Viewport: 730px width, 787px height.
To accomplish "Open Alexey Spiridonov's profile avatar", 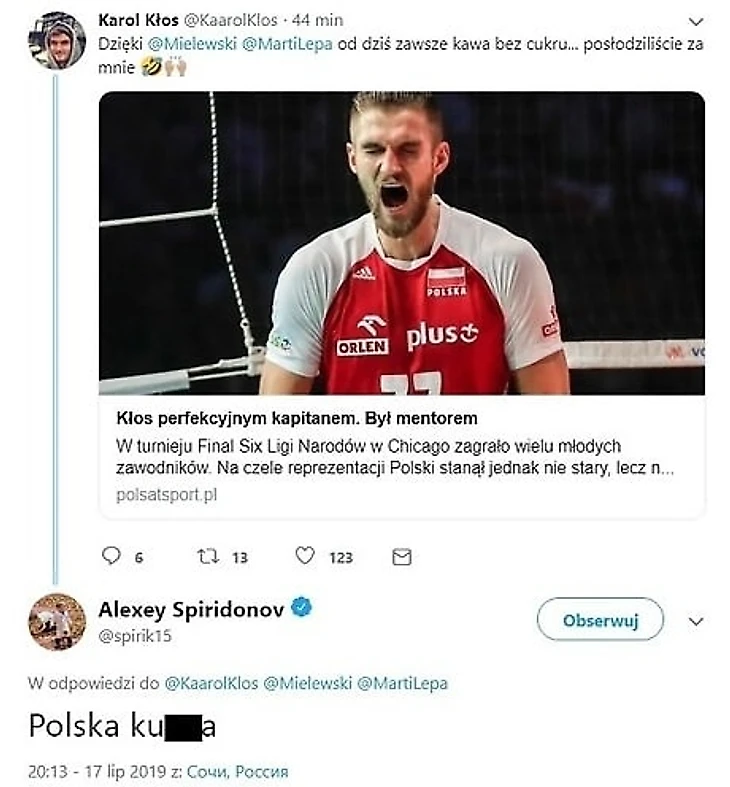I will point(57,621).
